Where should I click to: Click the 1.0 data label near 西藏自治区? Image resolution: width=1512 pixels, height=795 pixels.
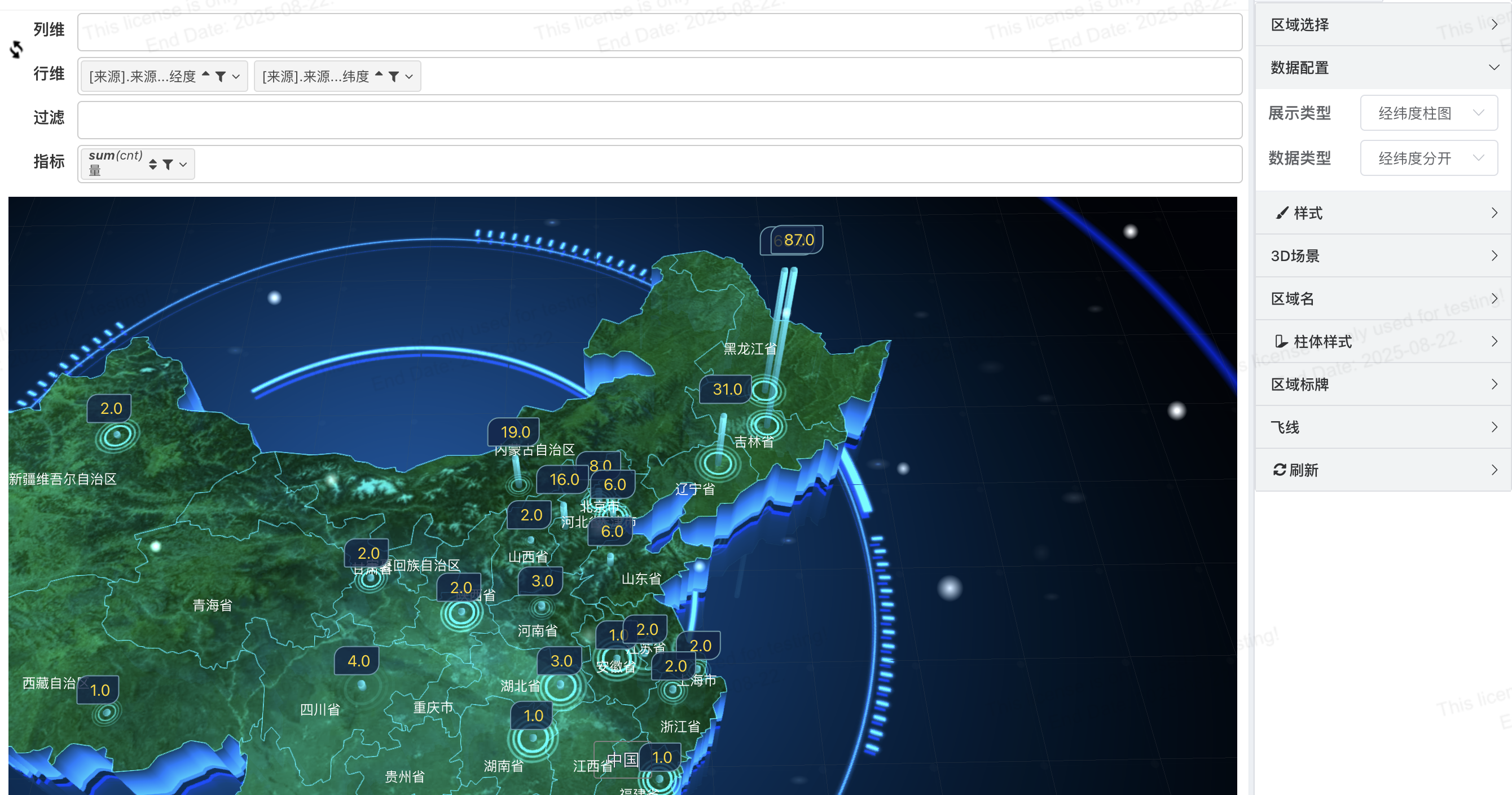pos(99,690)
